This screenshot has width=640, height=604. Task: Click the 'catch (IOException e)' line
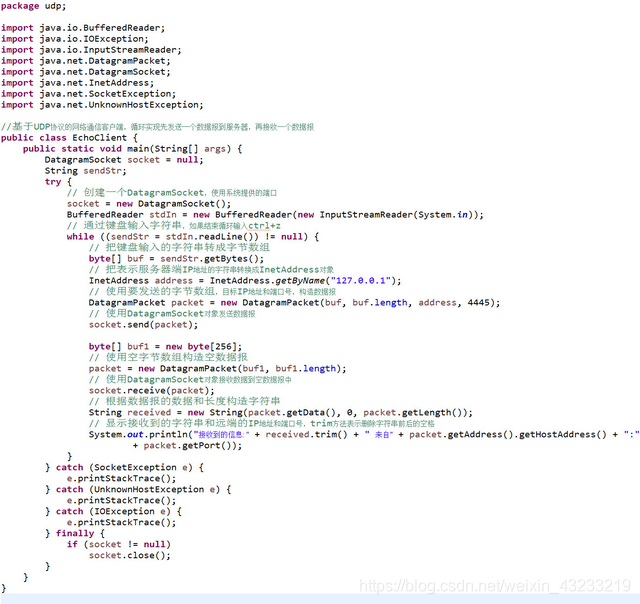click(113, 512)
